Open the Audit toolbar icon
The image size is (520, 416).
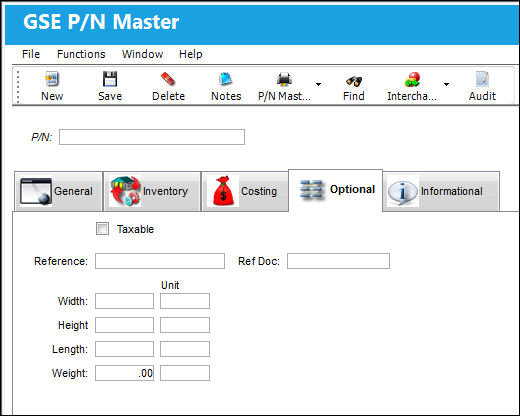482,79
